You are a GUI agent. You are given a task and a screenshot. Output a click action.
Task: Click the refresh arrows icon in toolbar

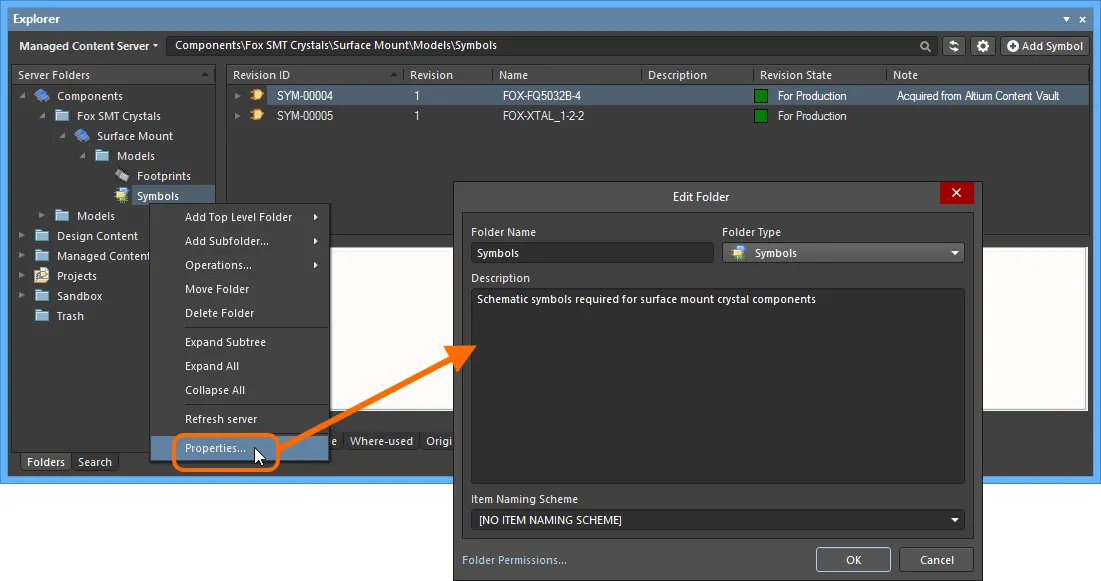point(954,46)
